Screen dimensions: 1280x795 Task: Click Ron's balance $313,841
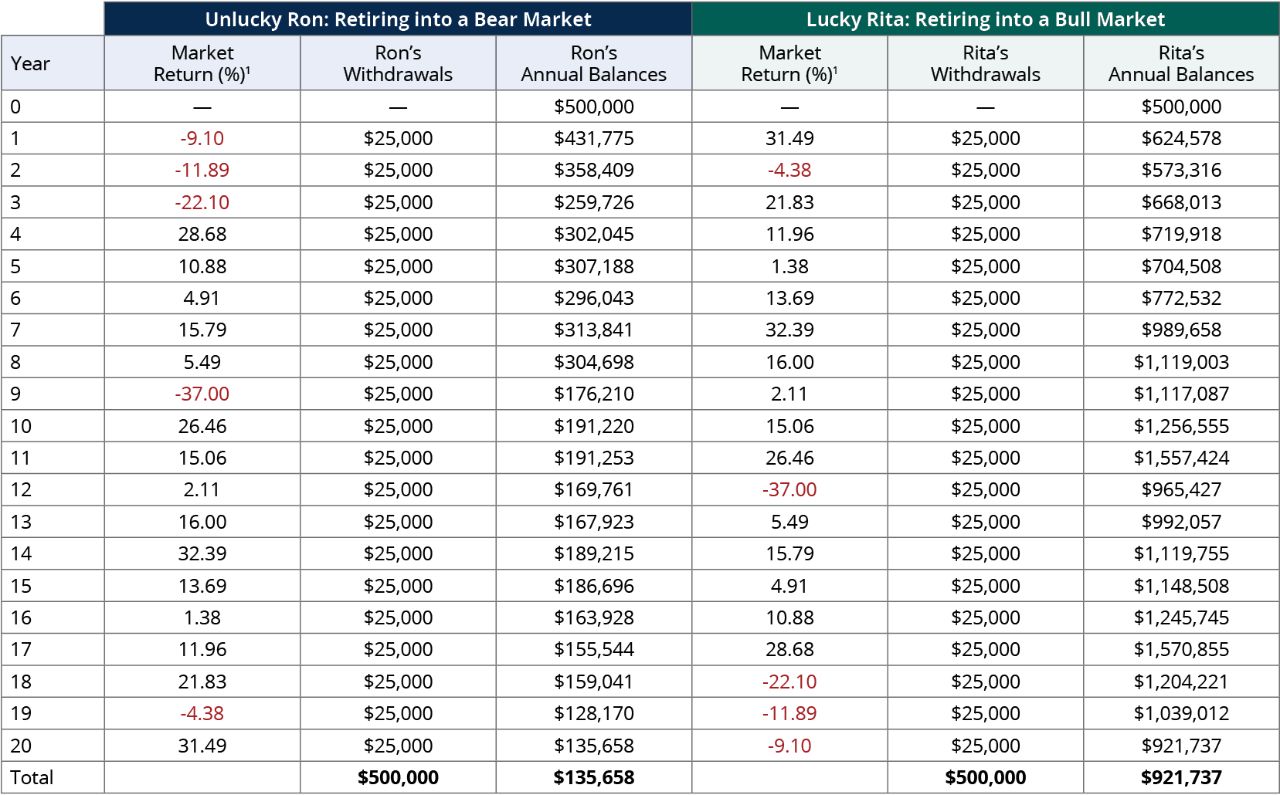[594, 330]
